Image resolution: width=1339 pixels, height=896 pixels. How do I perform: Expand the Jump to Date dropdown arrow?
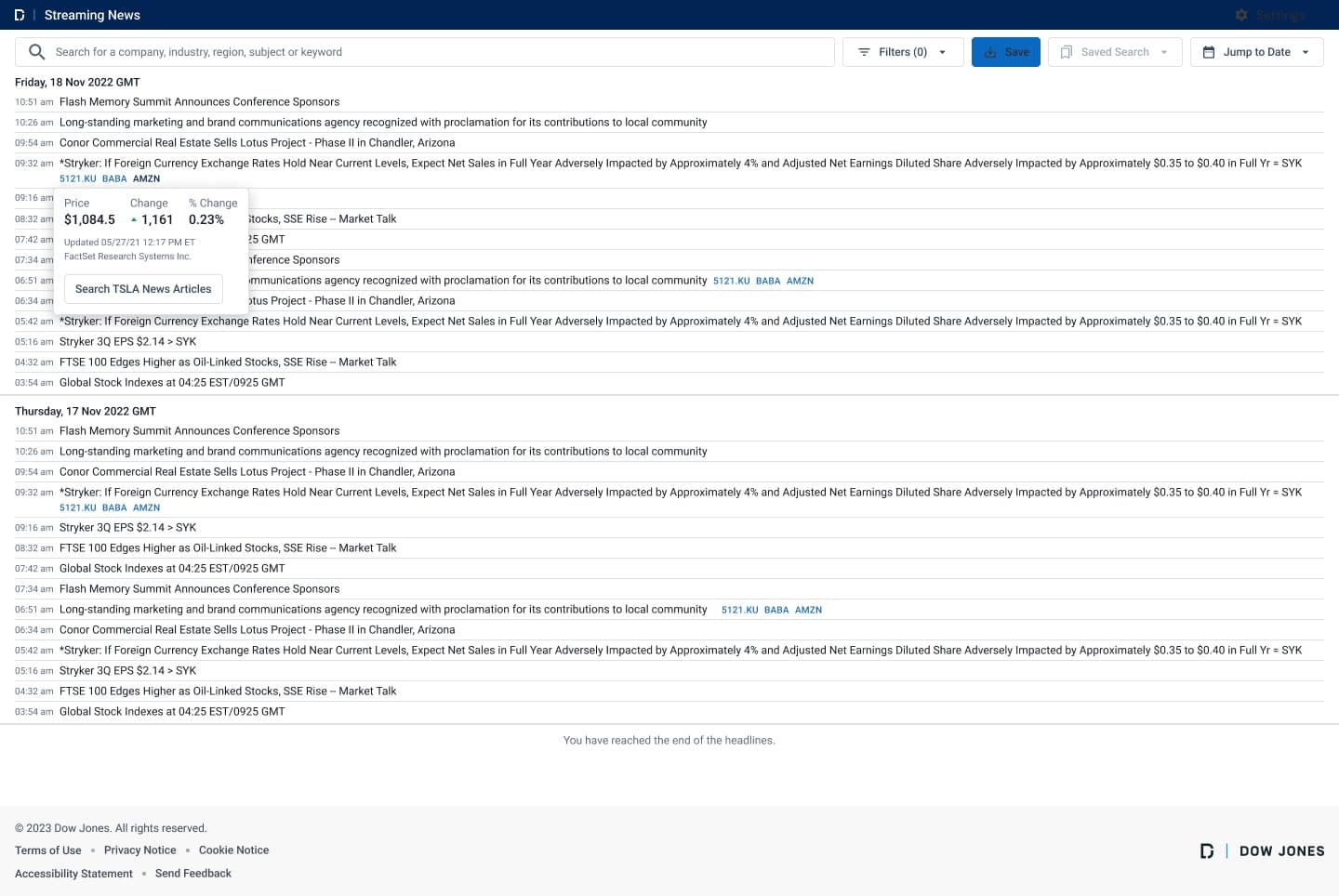(x=1306, y=52)
